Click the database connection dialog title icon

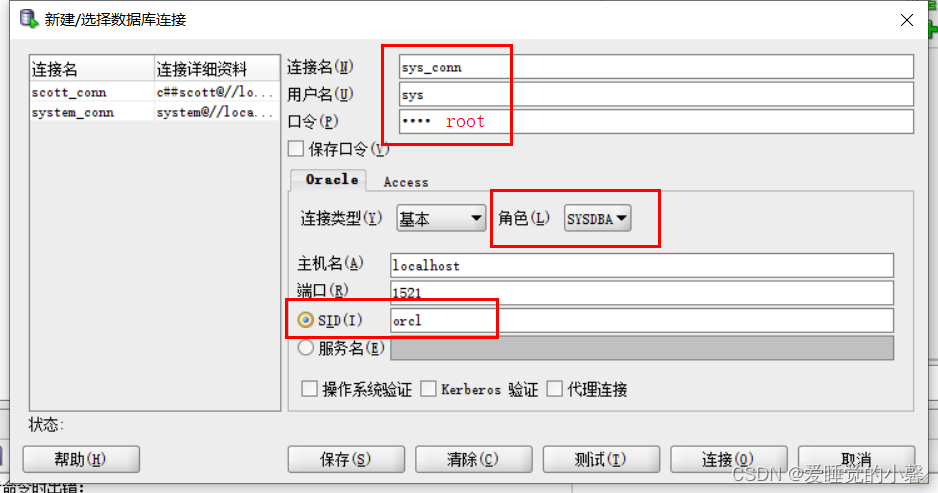pyautogui.click(x=29, y=19)
